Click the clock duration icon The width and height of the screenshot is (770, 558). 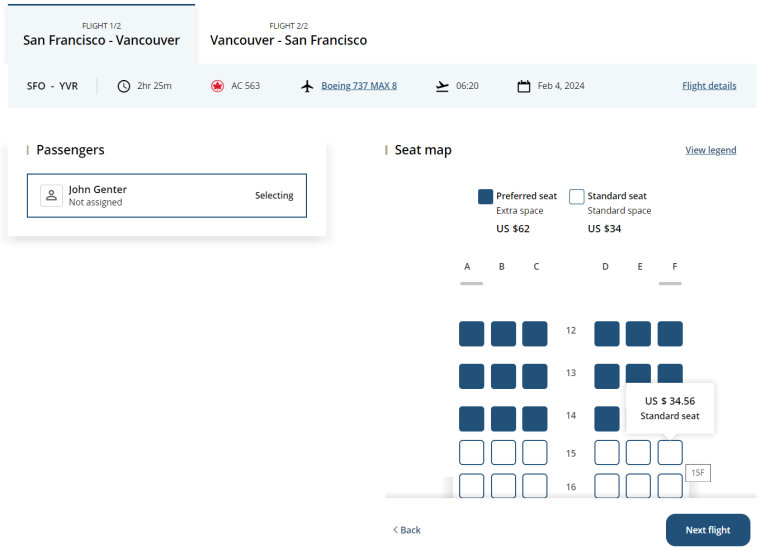124,86
